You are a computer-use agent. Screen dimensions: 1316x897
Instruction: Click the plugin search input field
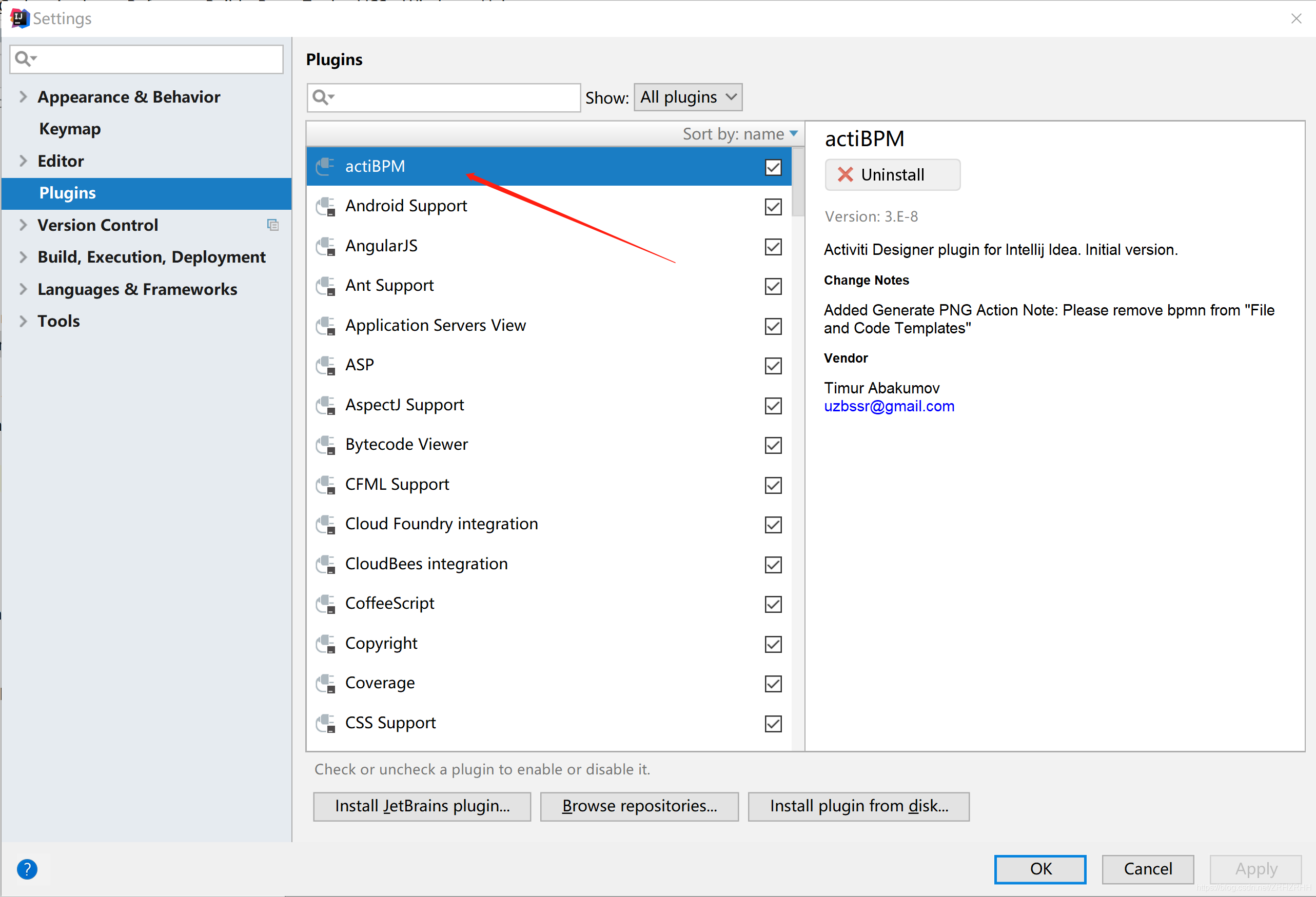pyautogui.click(x=444, y=97)
